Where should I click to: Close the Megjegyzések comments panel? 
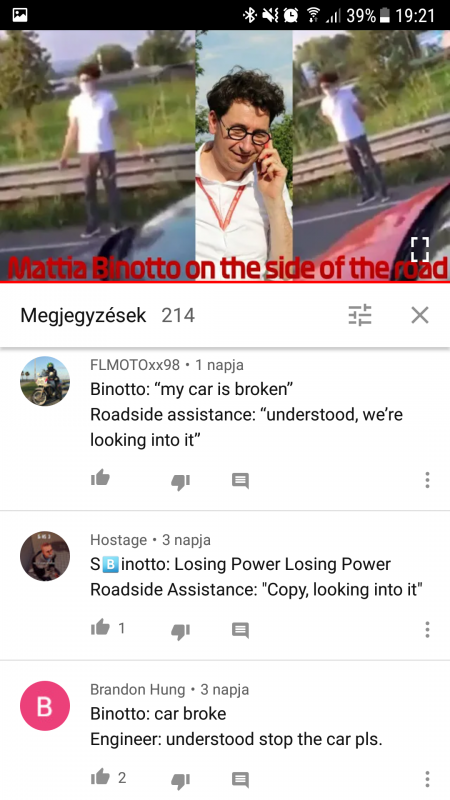click(420, 315)
